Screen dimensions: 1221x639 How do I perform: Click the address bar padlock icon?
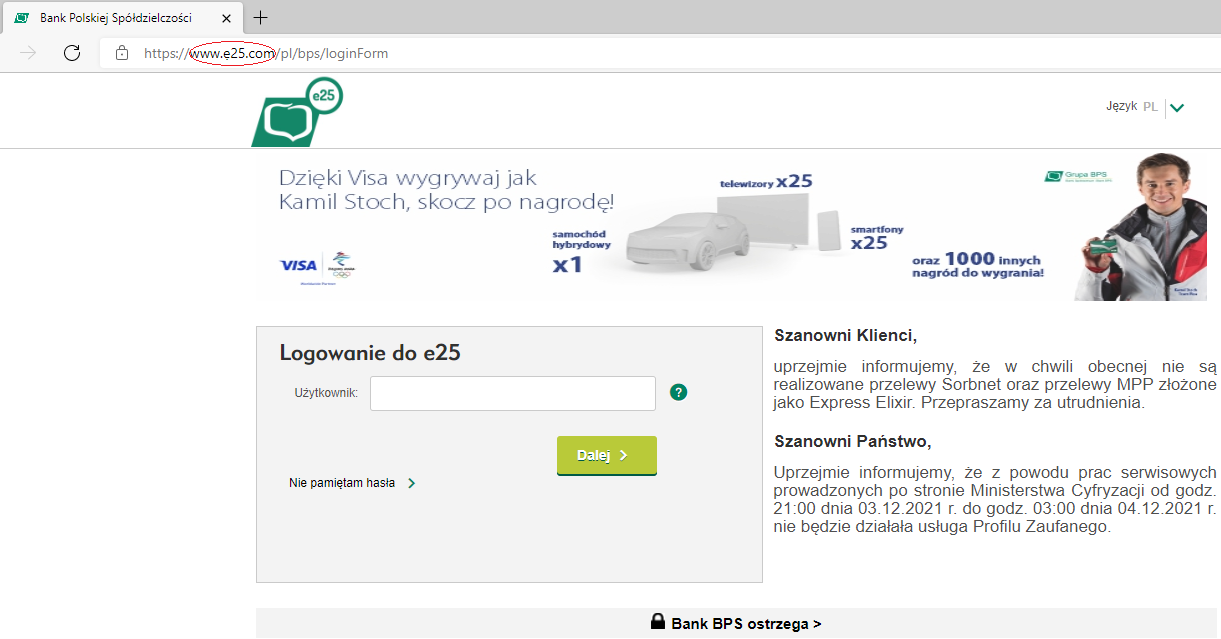(122, 53)
